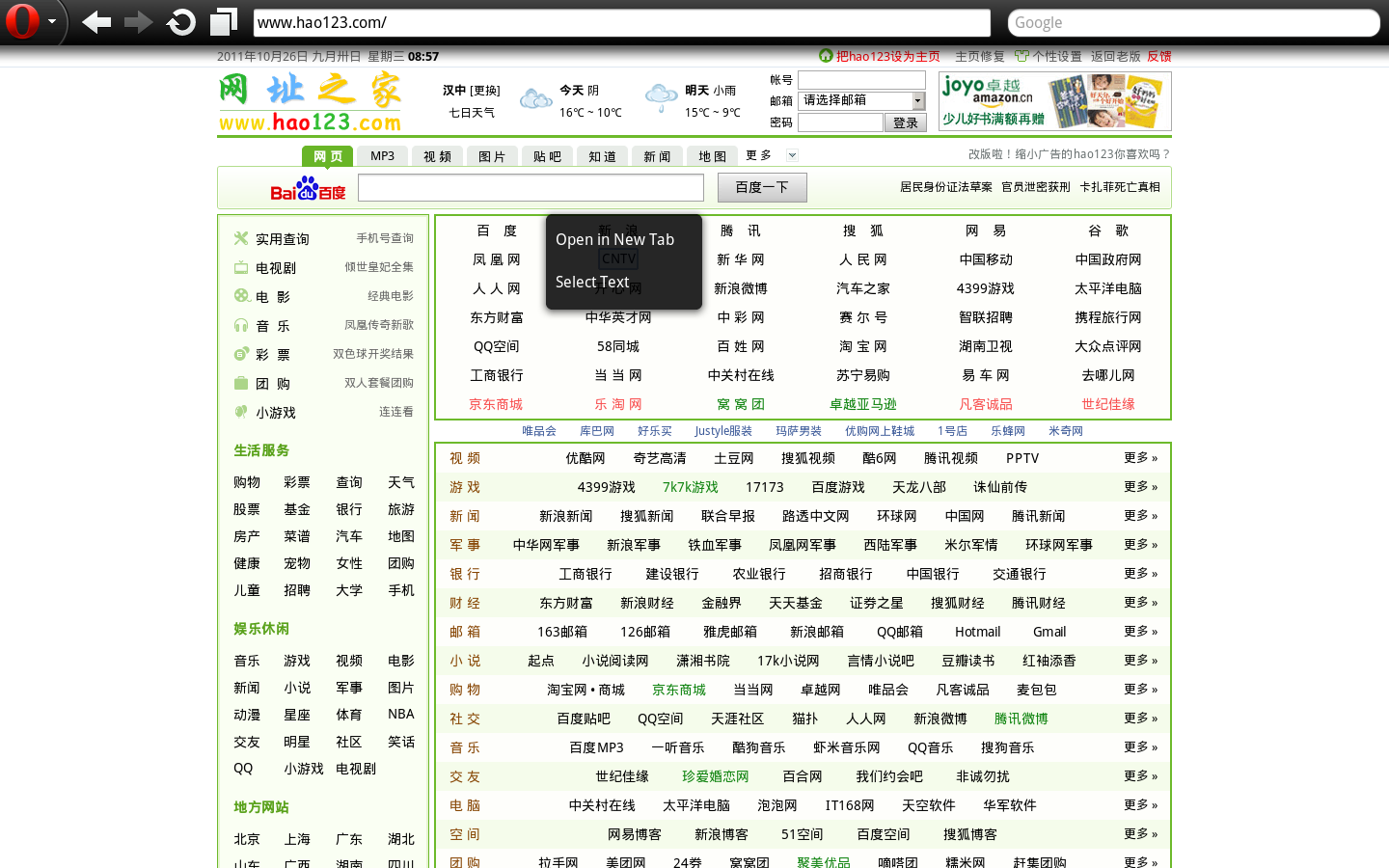Focus the 密码 password input

point(840,122)
